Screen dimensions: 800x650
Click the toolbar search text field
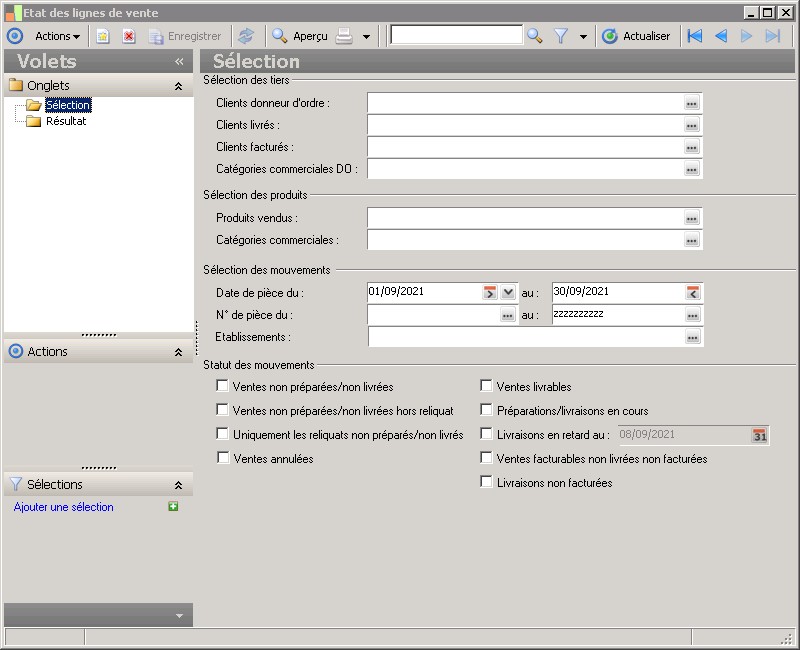click(x=456, y=36)
